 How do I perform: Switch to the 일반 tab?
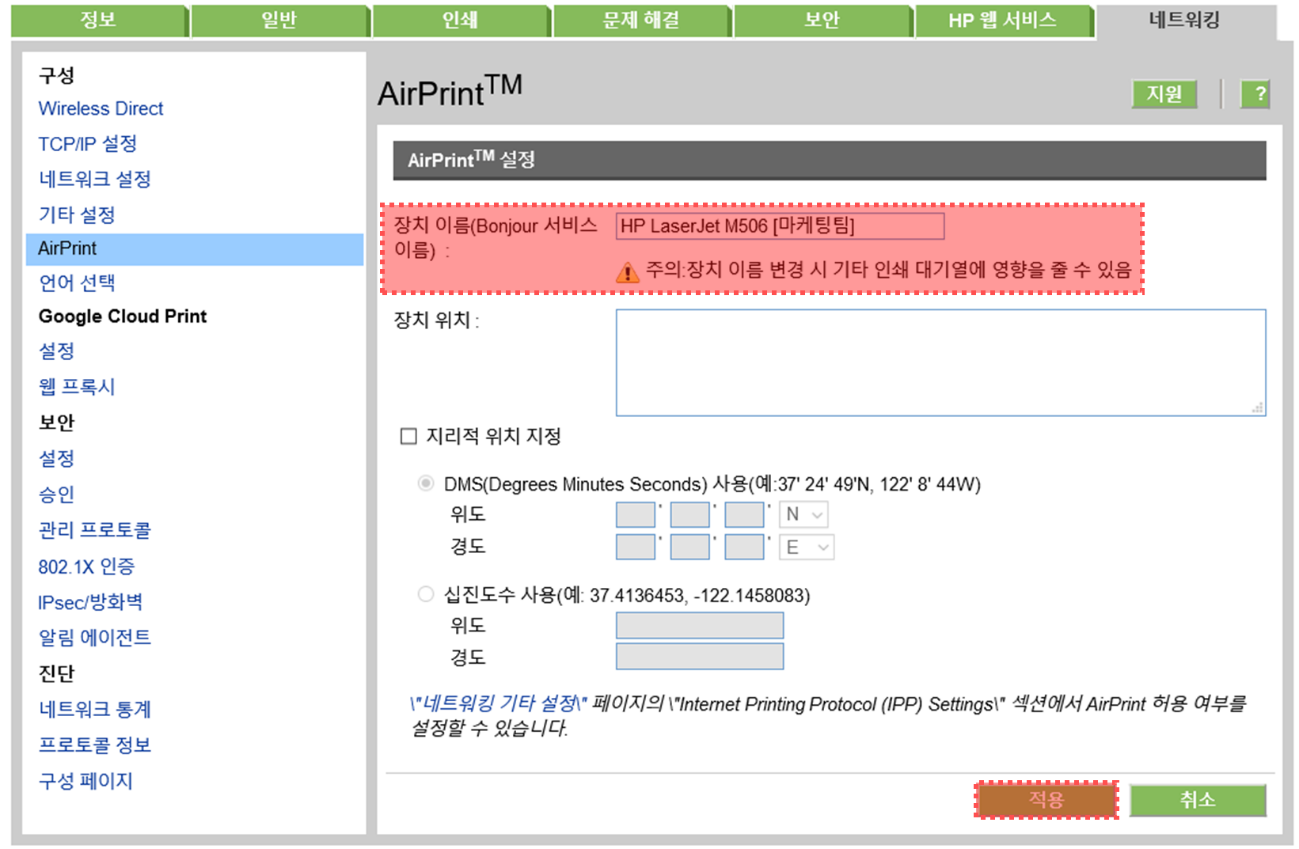point(278,20)
